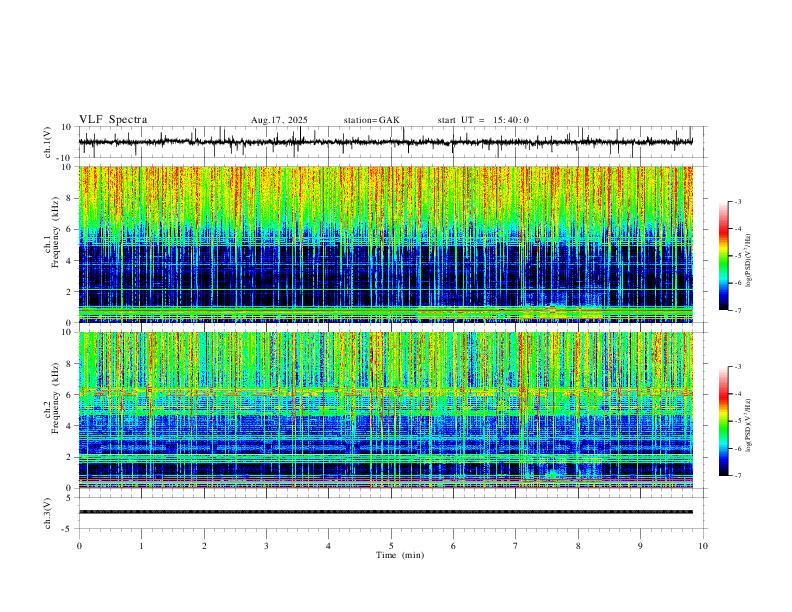
Task: Click the time axis tick label 3
Action: pos(266,546)
